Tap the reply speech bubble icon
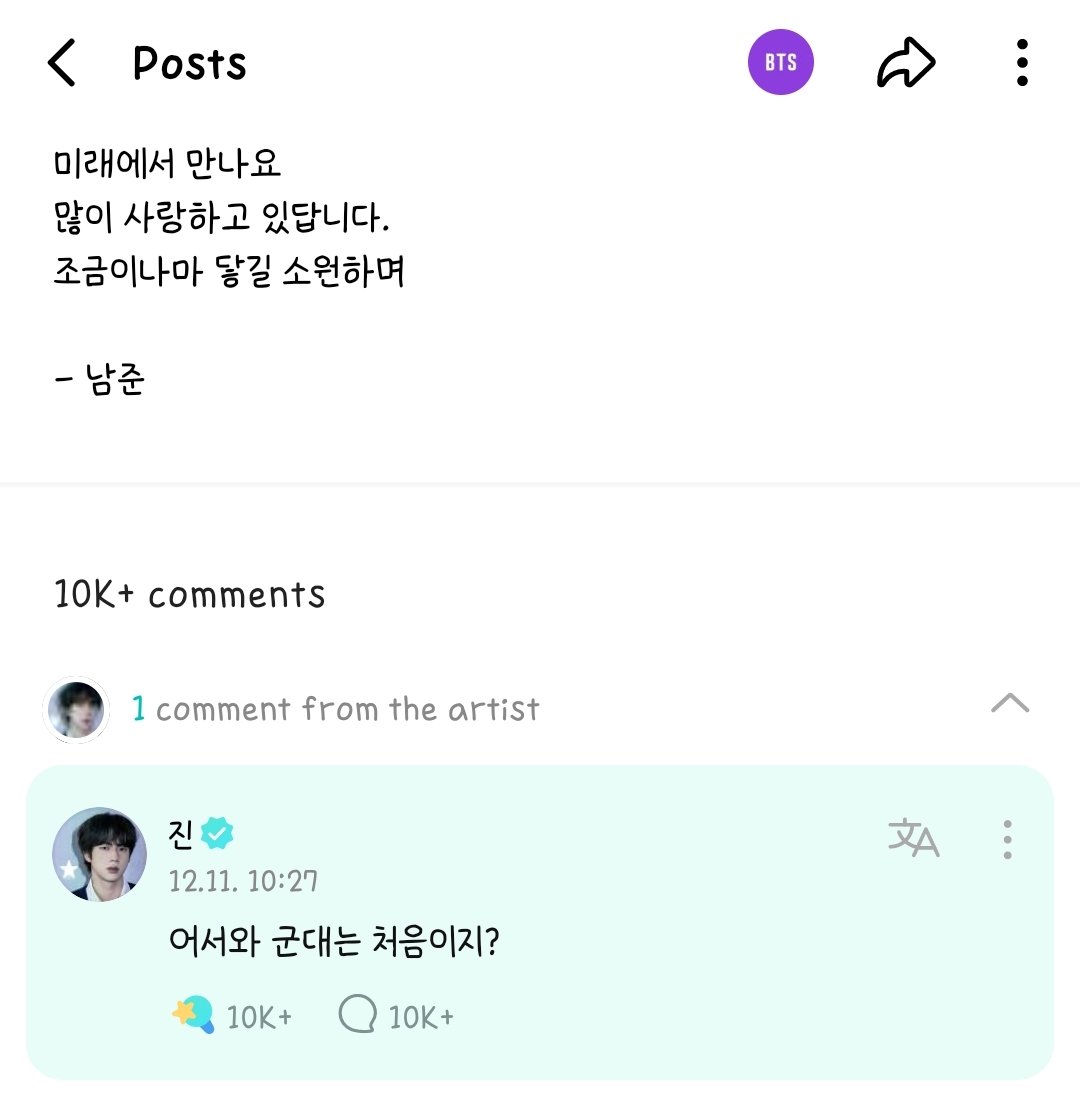 [357, 1016]
